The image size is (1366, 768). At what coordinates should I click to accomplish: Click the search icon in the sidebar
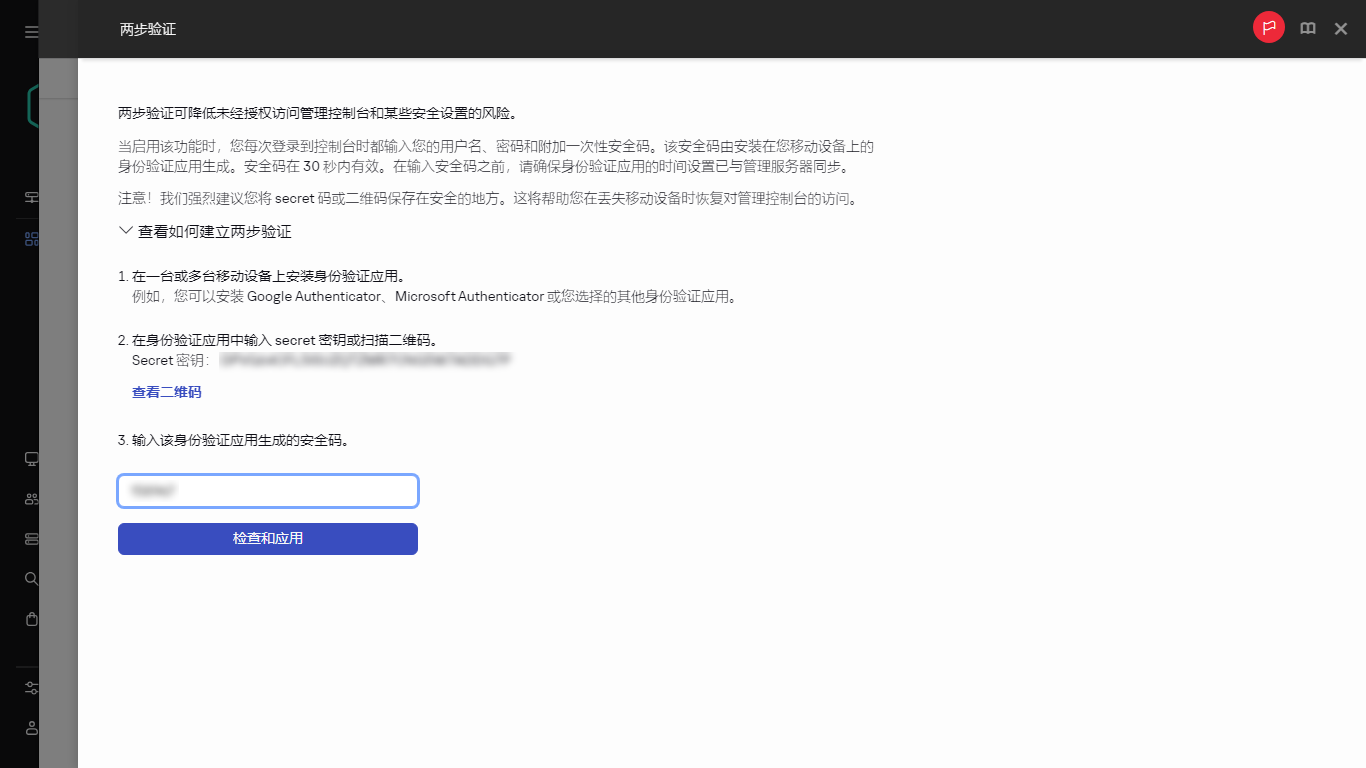[31, 578]
